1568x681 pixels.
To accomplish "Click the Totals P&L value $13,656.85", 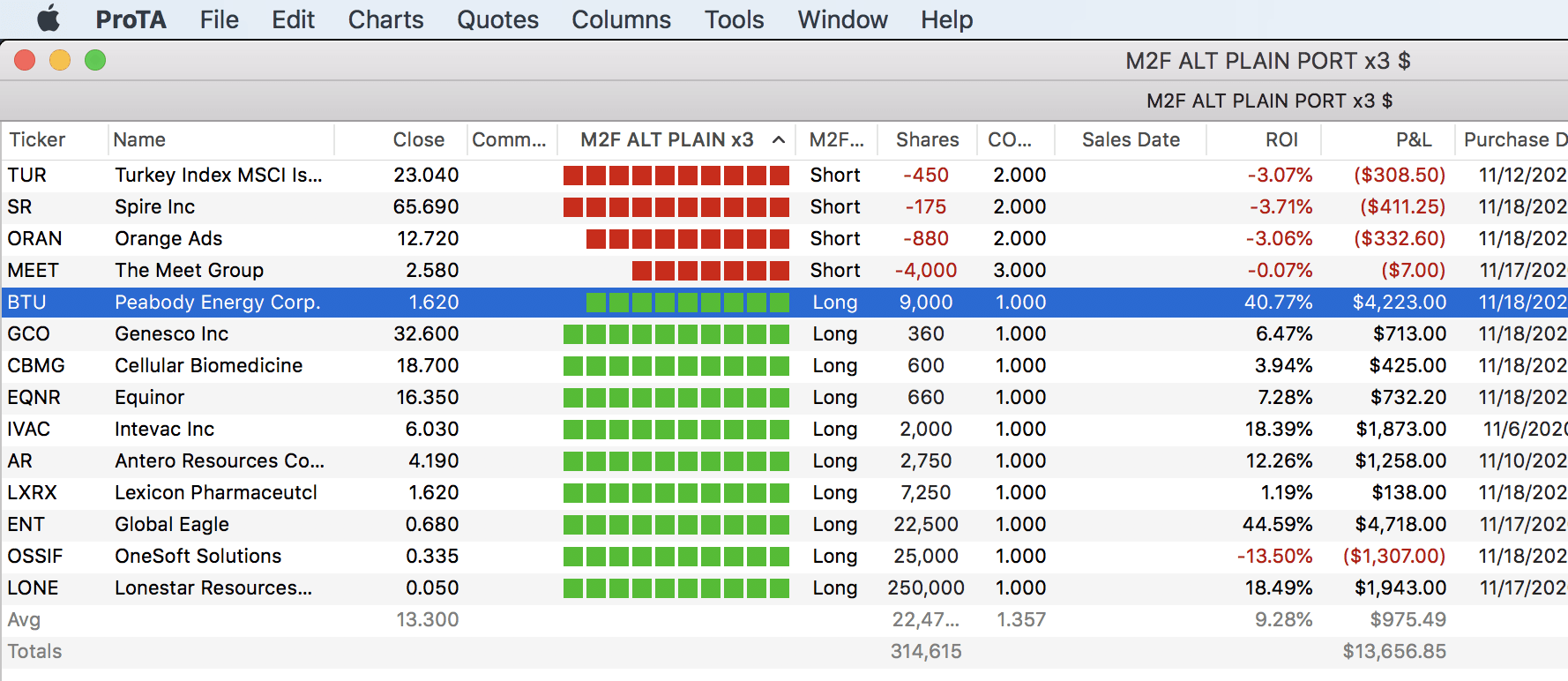I will point(1394,651).
